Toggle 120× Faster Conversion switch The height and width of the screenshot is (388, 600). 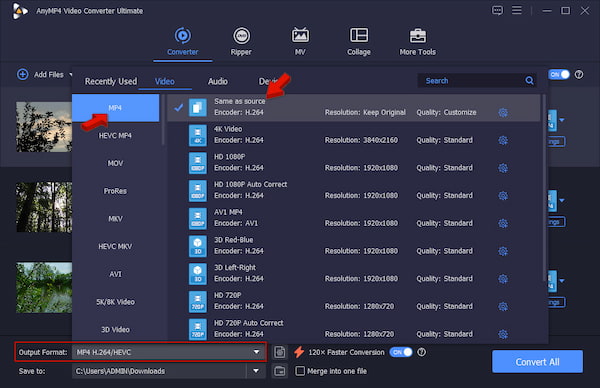(401, 352)
